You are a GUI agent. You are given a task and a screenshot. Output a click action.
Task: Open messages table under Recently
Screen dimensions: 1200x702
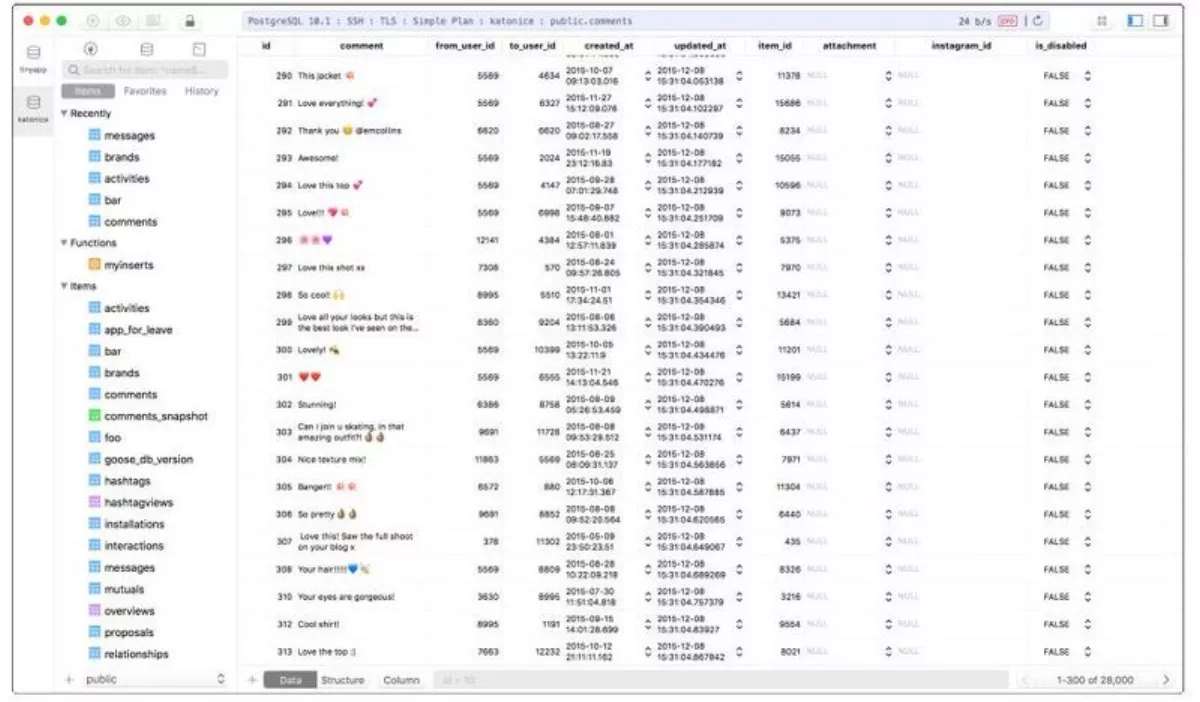click(129, 135)
